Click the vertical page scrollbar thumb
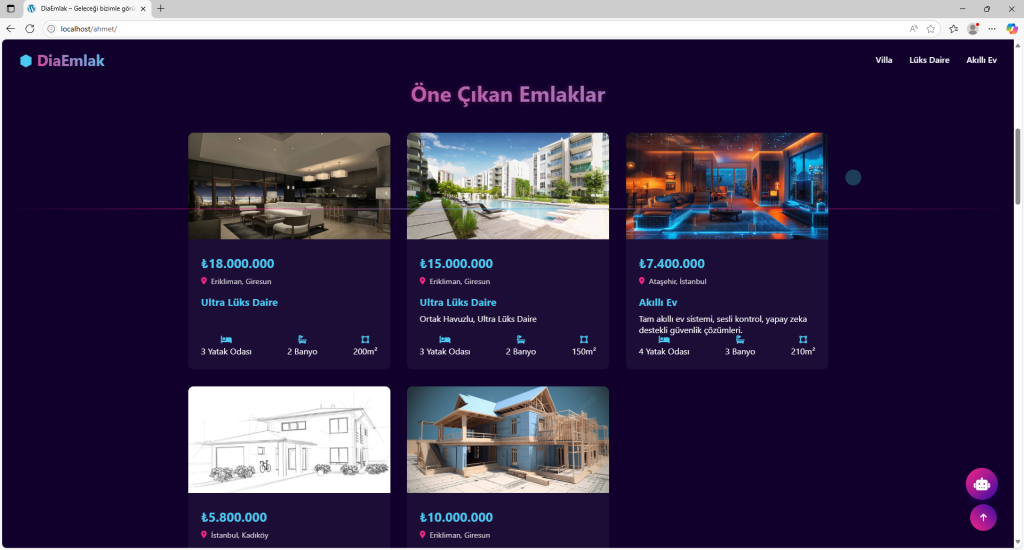Image resolution: width=1024 pixels, height=550 pixels. click(x=1017, y=167)
